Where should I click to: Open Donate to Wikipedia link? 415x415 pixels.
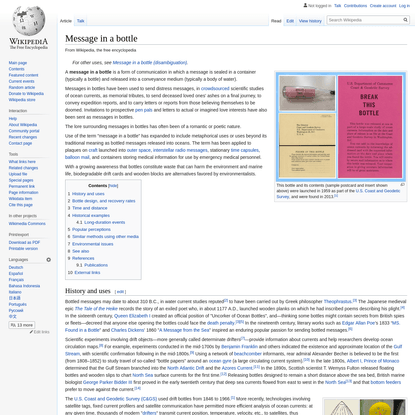[x=26, y=94]
